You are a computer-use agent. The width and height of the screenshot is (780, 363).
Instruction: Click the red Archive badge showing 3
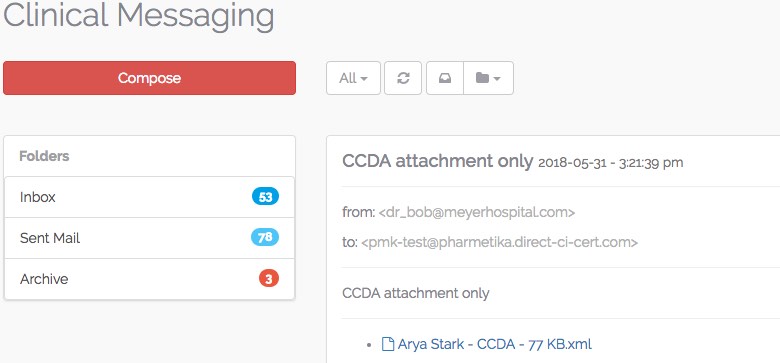click(x=269, y=279)
